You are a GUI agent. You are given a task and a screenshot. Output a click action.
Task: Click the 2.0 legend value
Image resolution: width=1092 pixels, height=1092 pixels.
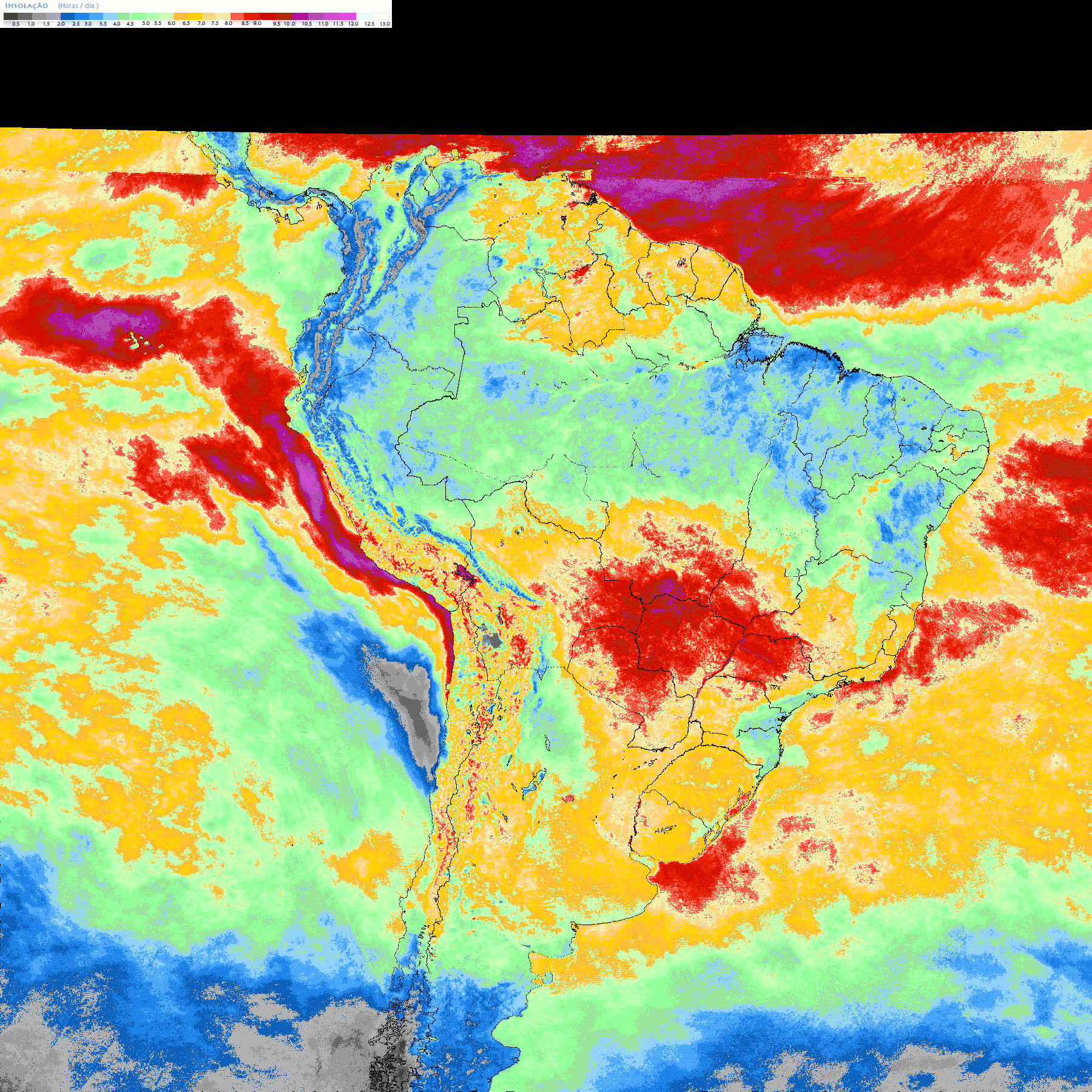(x=61, y=24)
